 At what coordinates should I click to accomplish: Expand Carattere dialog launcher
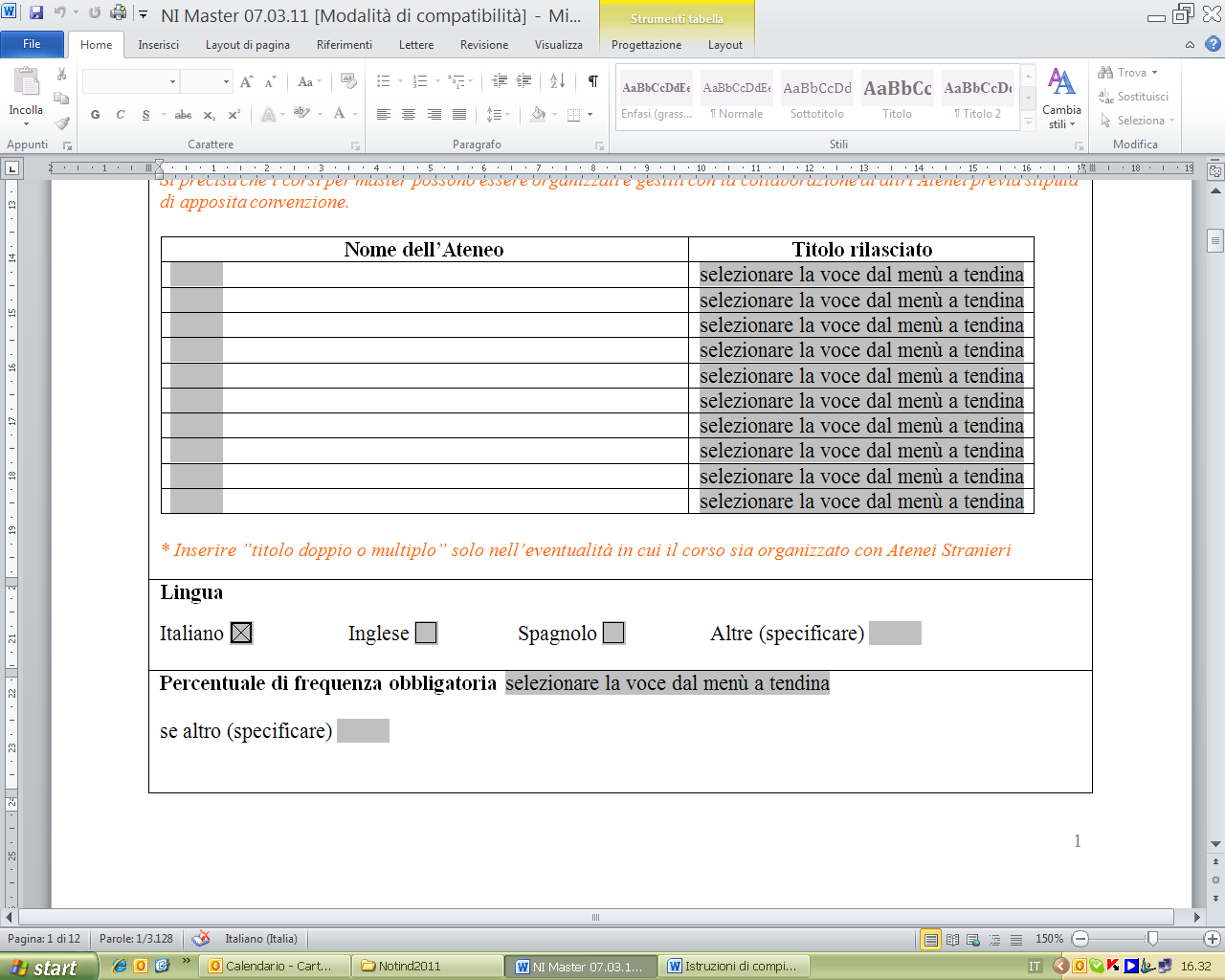point(355,145)
